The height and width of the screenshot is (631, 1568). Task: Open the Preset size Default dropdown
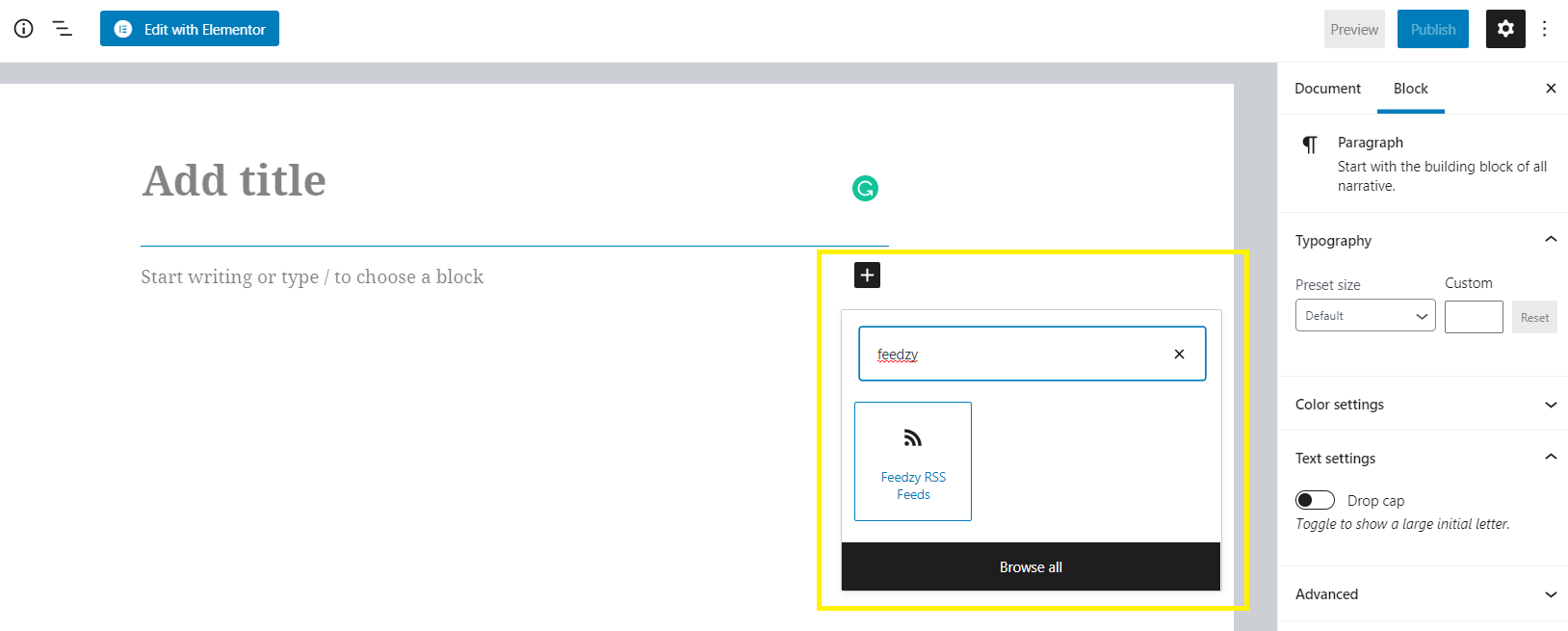point(1366,316)
